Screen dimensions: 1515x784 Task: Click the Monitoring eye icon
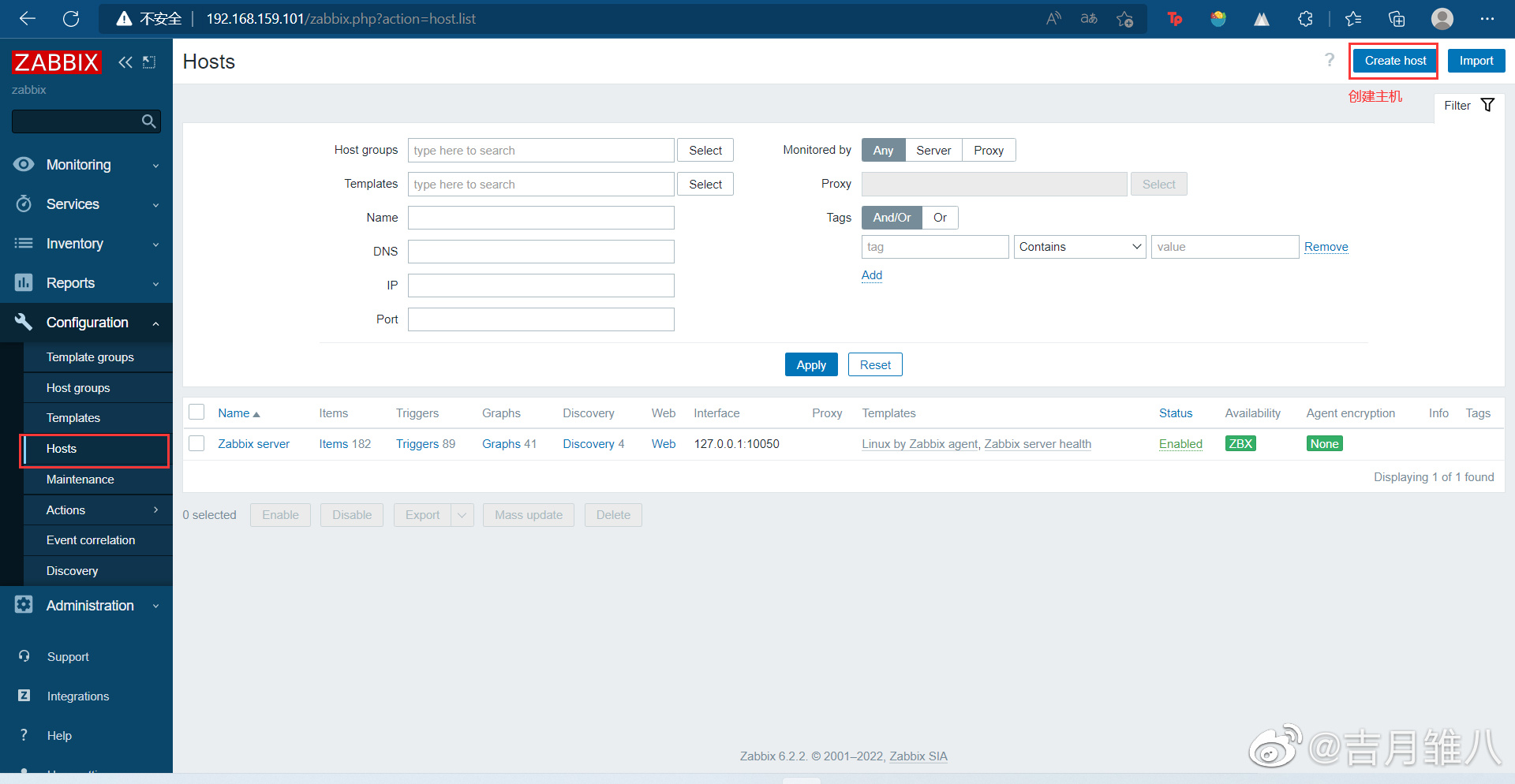click(x=24, y=164)
